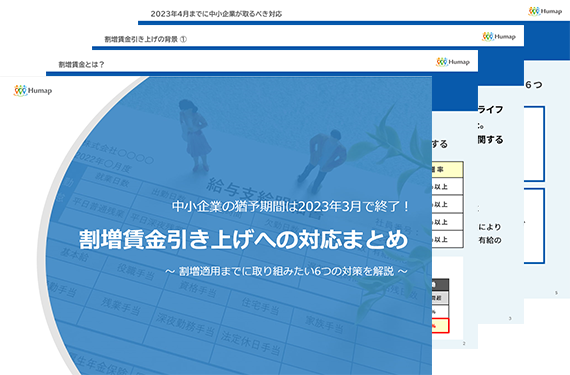The width and height of the screenshot is (570, 375).
Task: Click the tagline 割増適用までに取り組みたい6つの対策を解説
Action: point(286,271)
